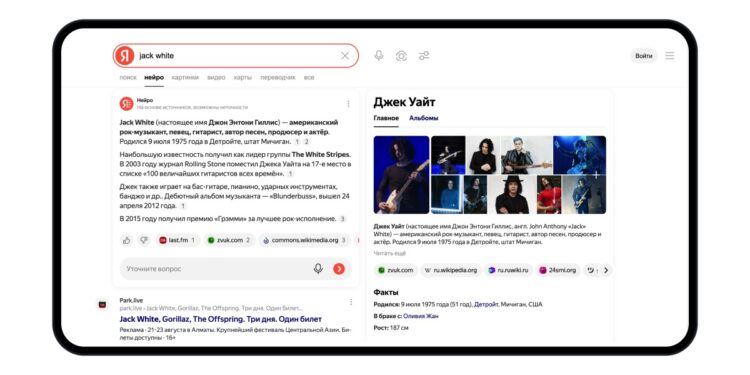Open the переводчик tab
750x375 pixels.
tap(278, 77)
